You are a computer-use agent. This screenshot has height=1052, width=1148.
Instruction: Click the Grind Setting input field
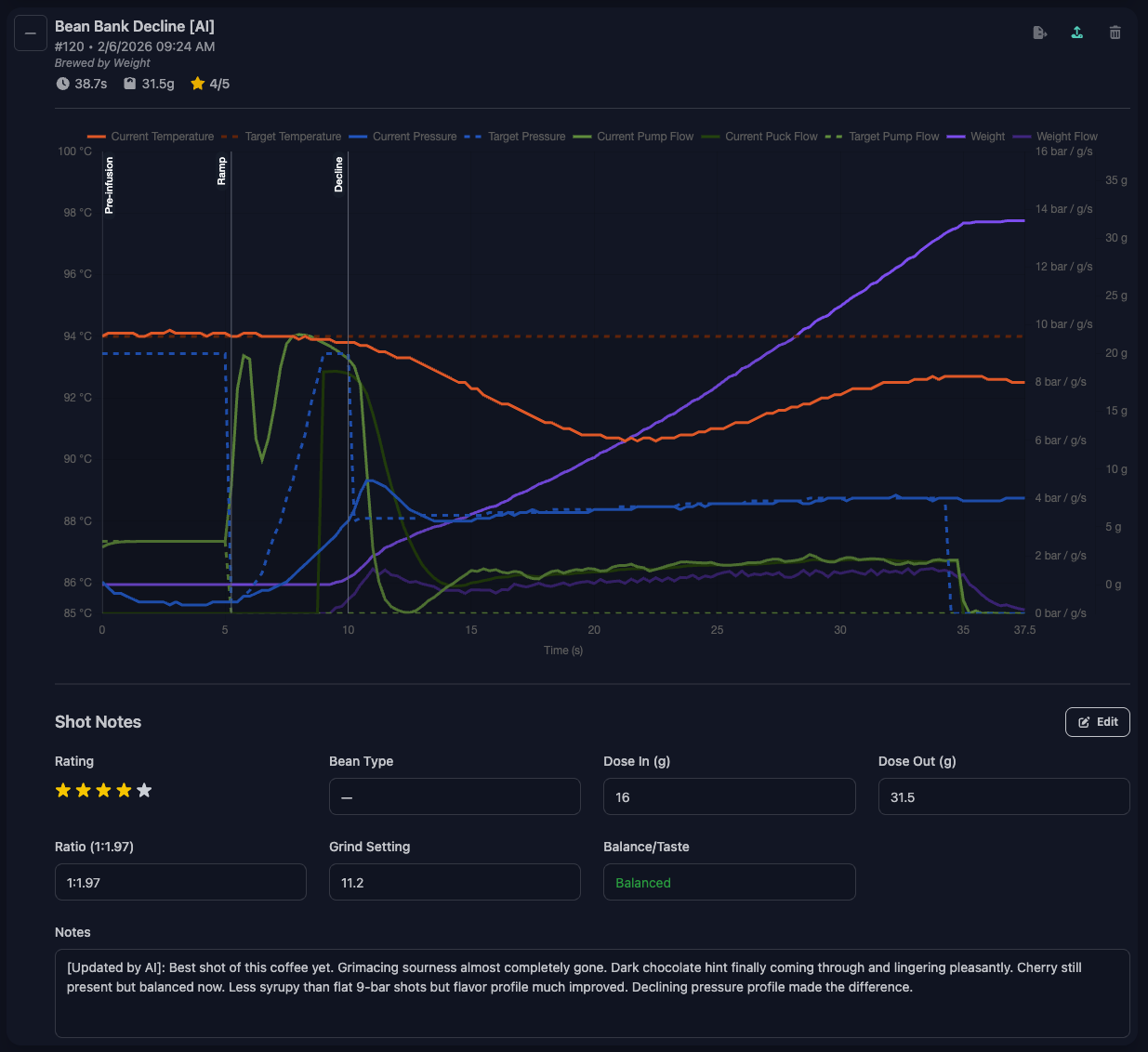click(x=455, y=882)
